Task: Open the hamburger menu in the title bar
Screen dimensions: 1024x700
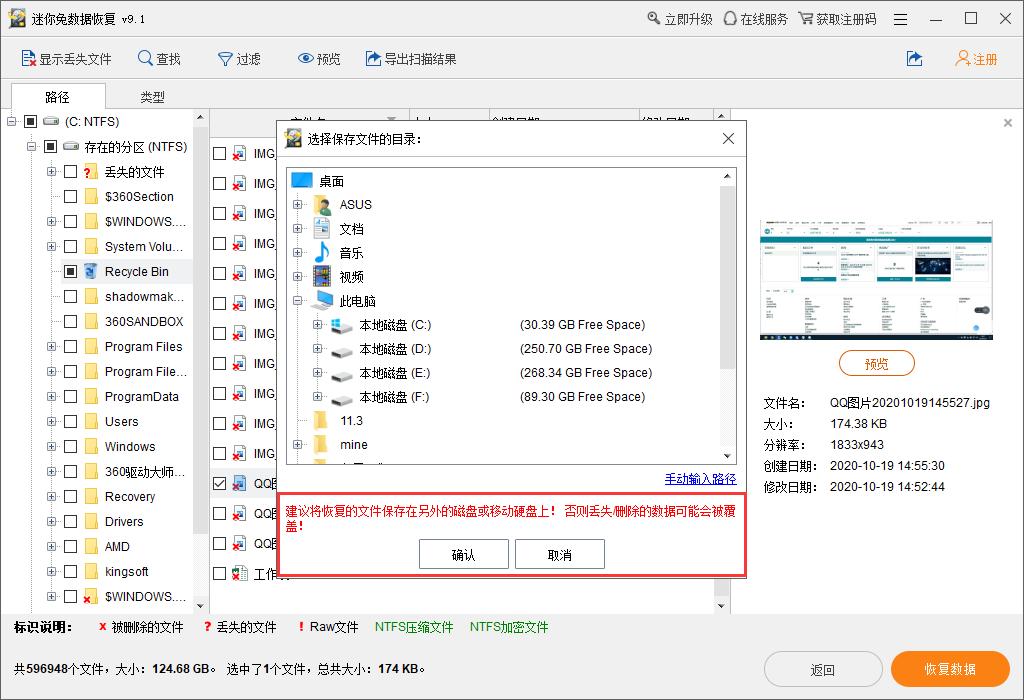Action: pos(900,18)
